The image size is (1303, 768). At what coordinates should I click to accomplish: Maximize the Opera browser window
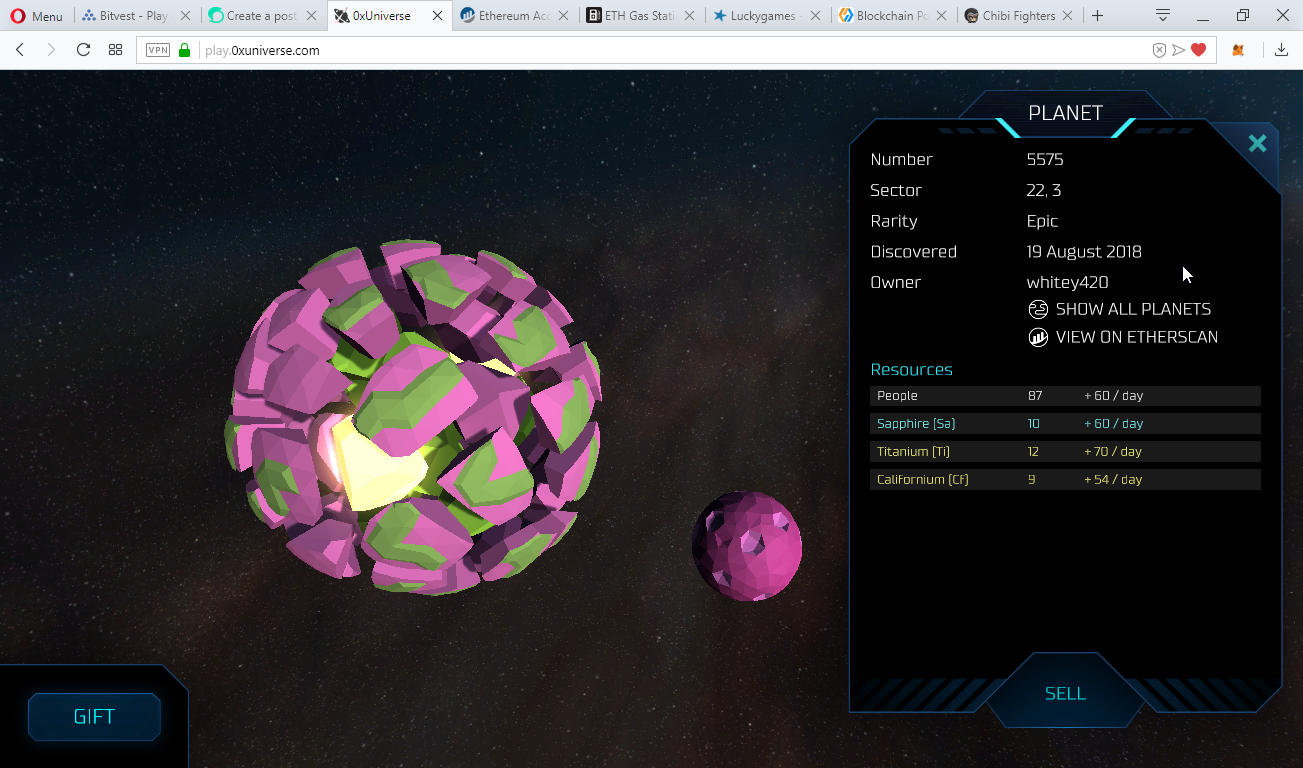point(1243,16)
